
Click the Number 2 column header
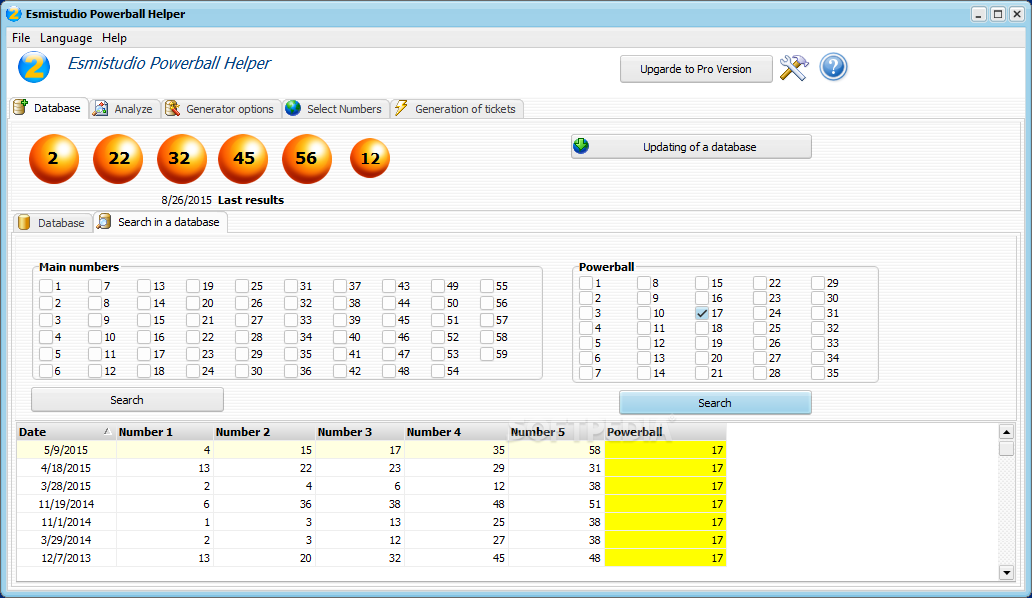264,432
